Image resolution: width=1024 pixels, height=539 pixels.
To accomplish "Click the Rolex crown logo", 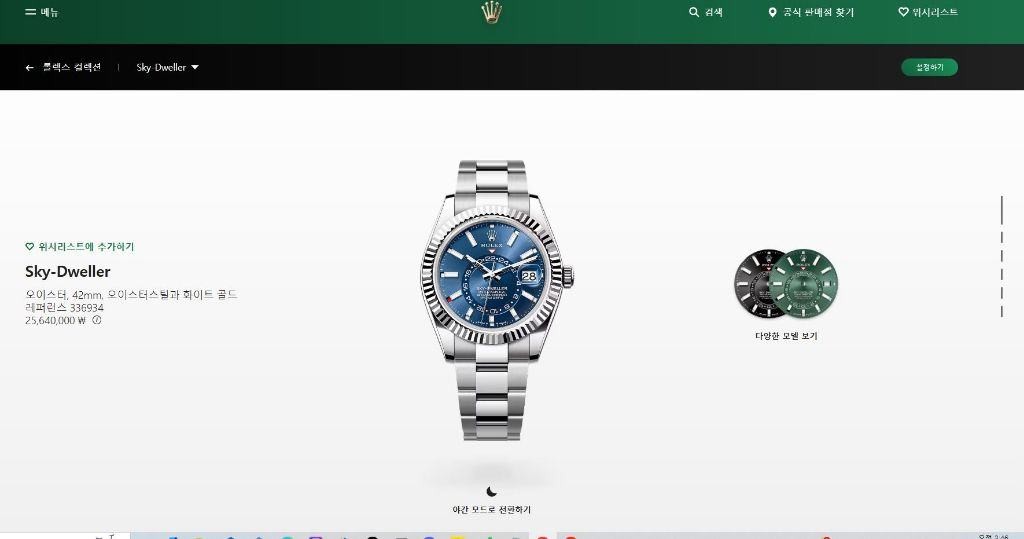I will [x=491, y=12].
